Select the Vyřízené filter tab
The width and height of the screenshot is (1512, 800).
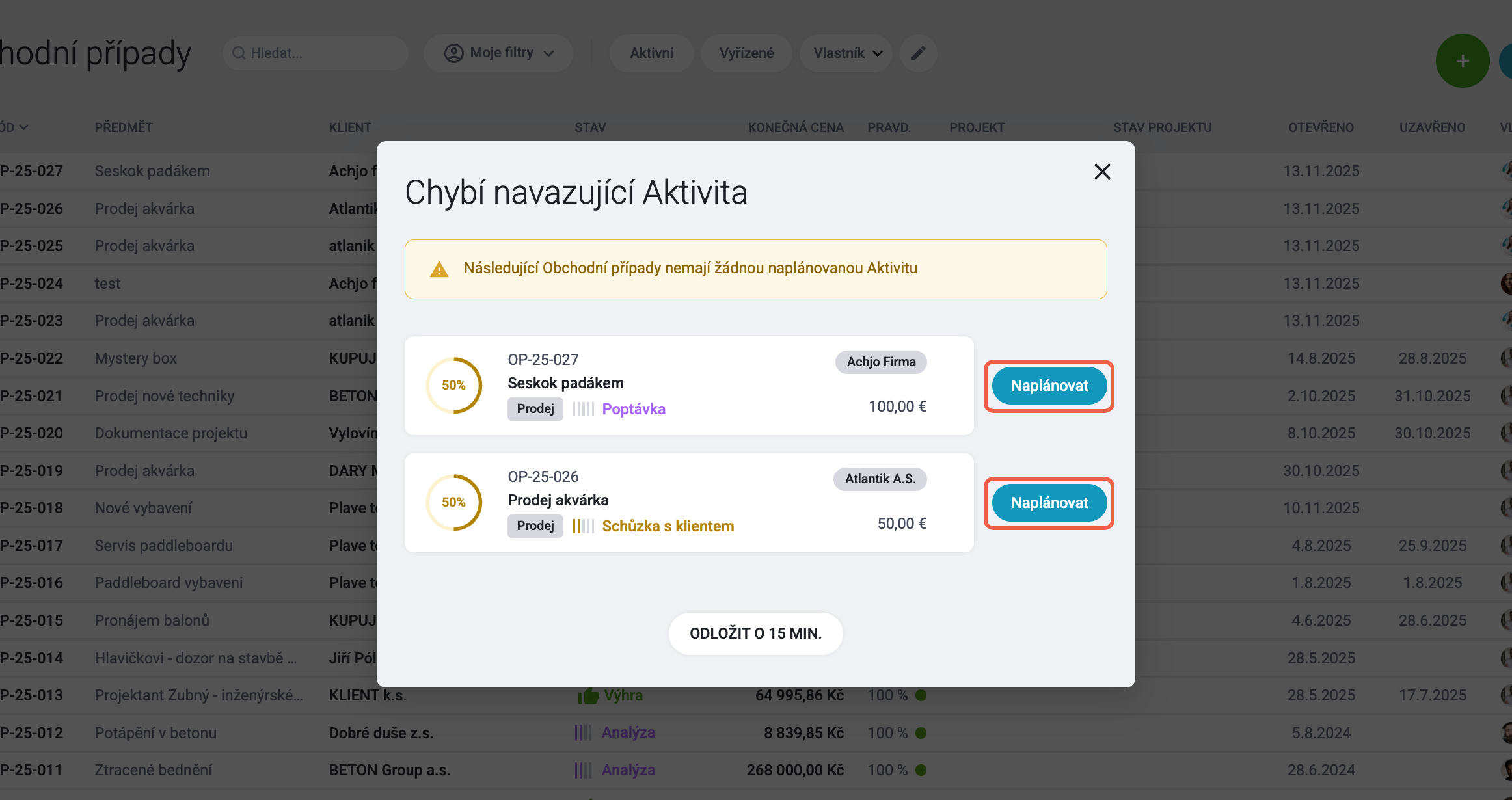(x=746, y=53)
